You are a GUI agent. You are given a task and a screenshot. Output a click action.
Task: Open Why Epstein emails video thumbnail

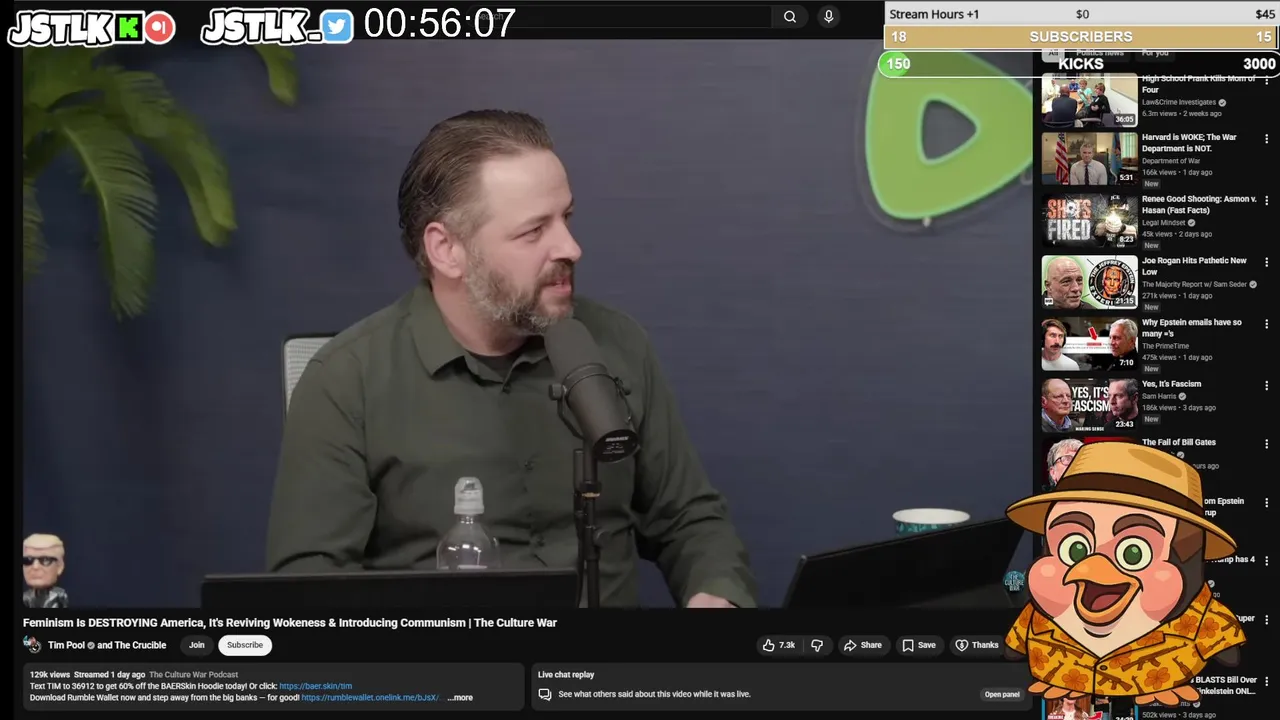[x=1089, y=343]
